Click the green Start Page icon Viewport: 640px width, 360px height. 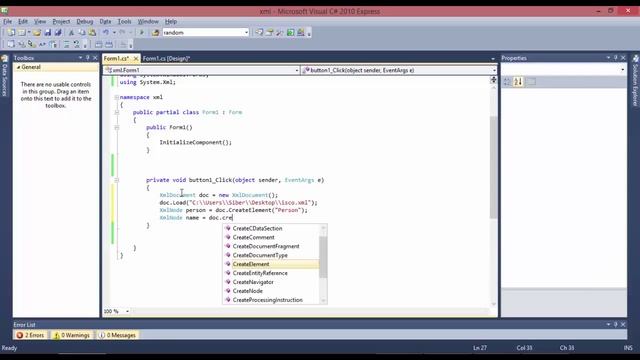coord(290,33)
